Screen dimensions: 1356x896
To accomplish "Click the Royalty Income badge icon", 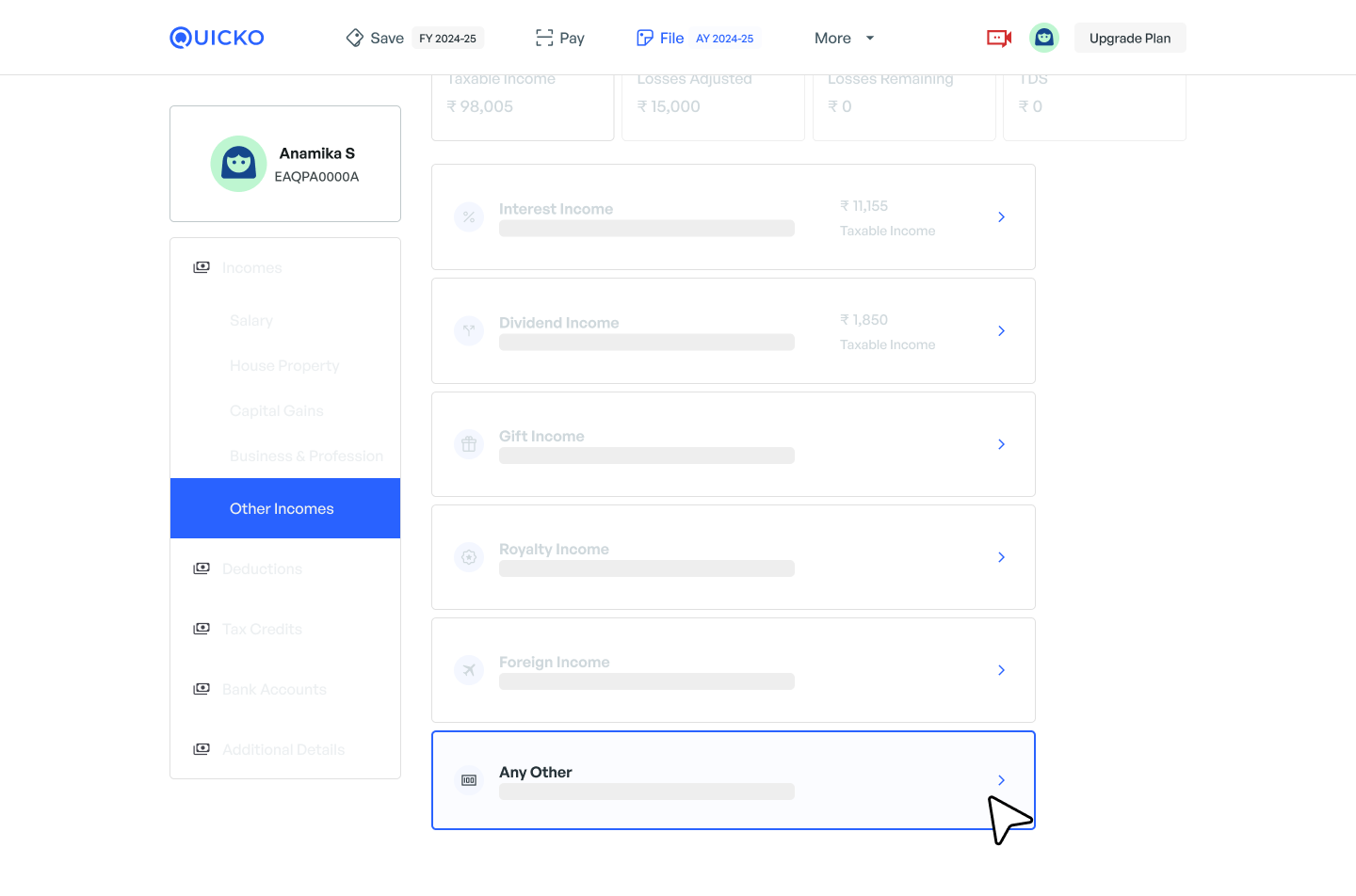I will pos(469,557).
